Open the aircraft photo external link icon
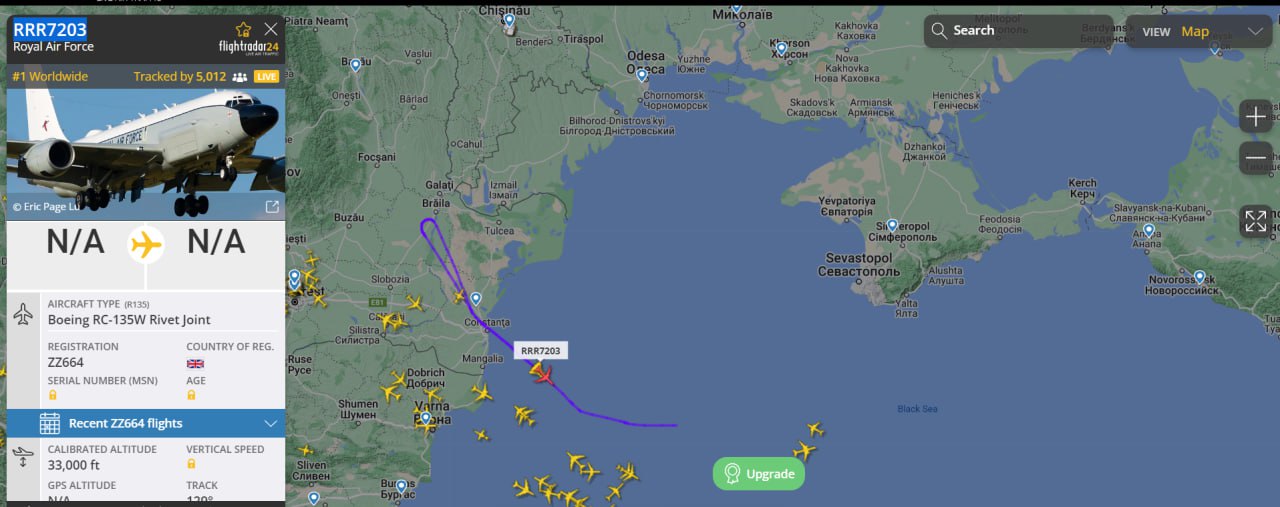The height and width of the screenshot is (507, 1280). (272, 206)
